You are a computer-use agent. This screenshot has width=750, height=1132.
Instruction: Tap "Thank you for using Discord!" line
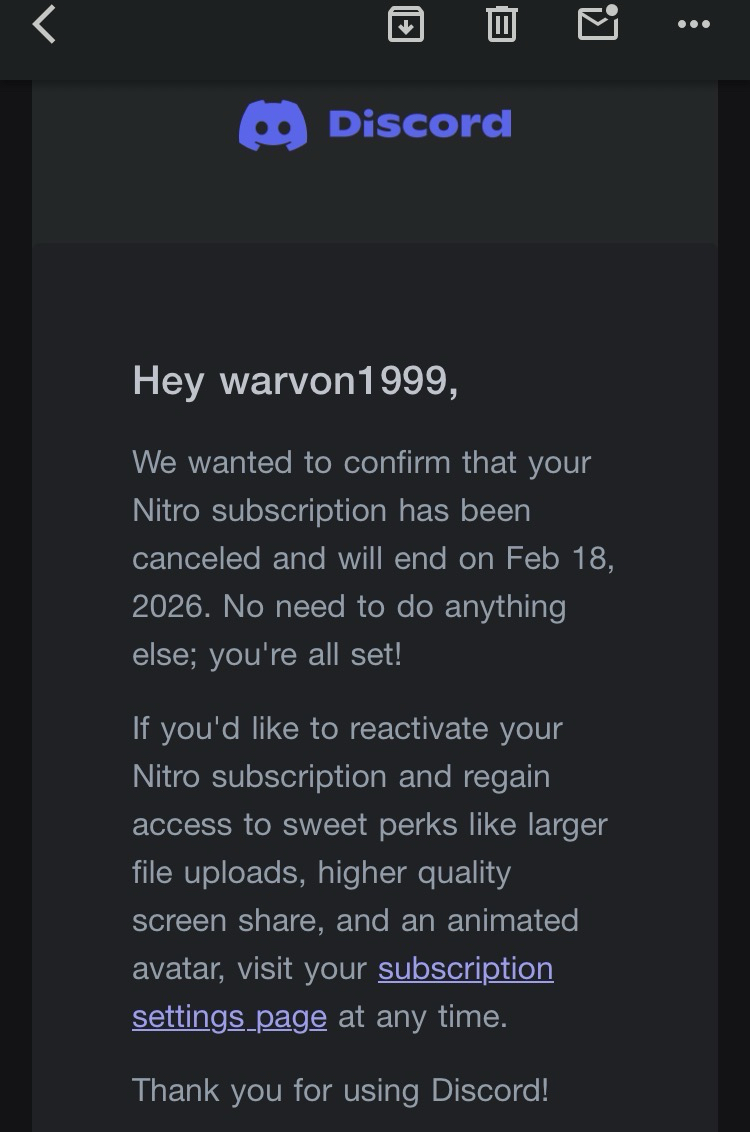pos(340,1089)
